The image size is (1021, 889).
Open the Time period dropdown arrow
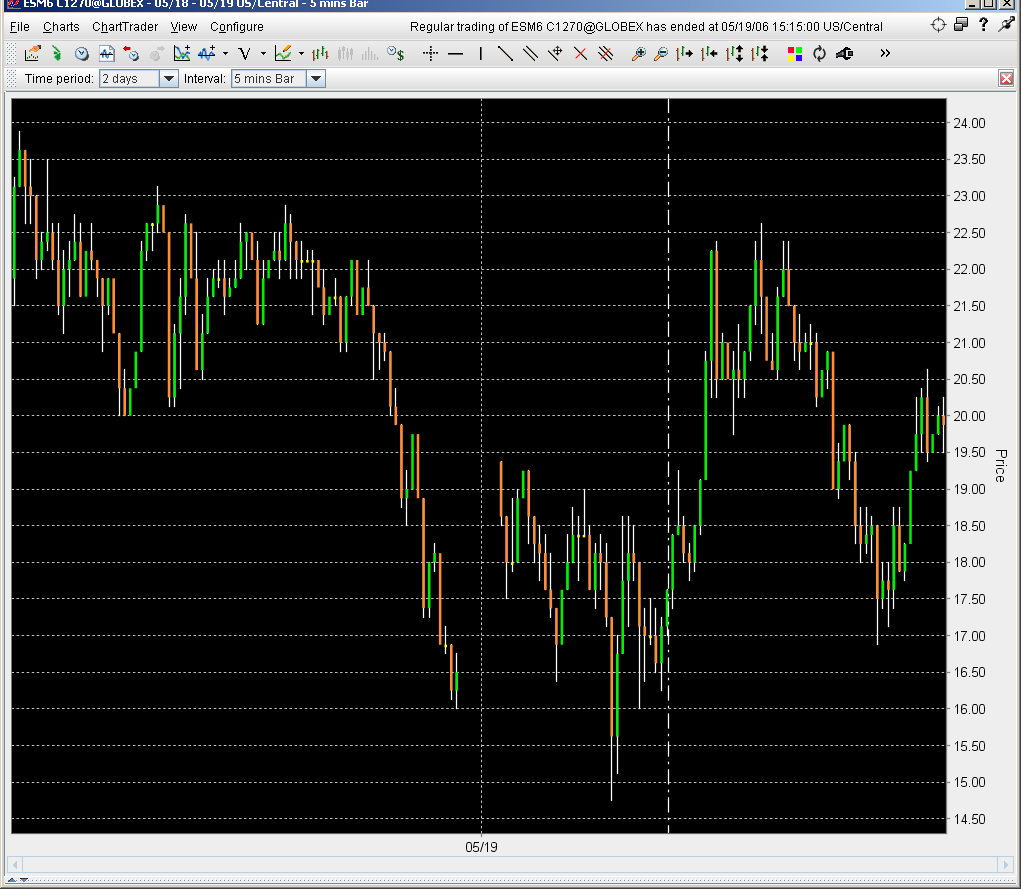click(168, 79)
